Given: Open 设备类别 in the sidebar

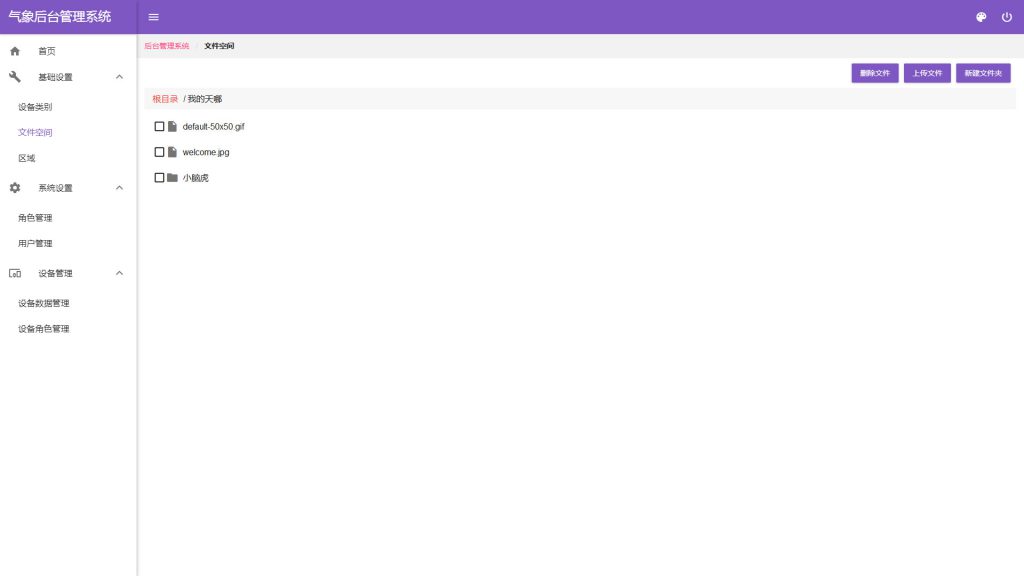Looking at the screenshot, I should (x=35, y=107).
